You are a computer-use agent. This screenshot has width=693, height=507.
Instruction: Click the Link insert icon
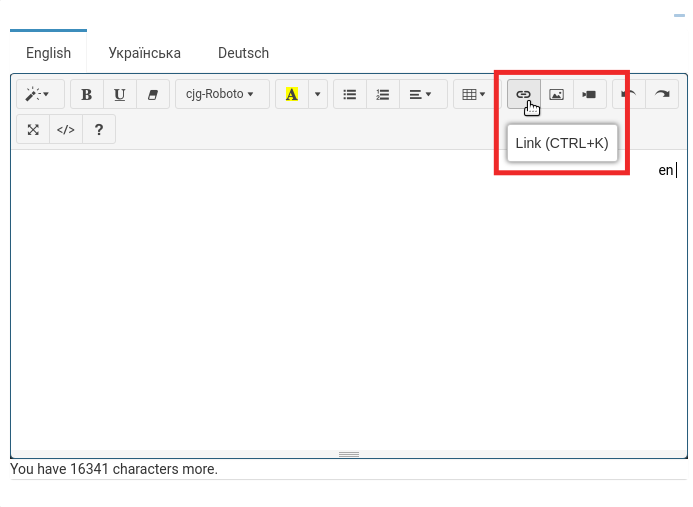point(523,94)
